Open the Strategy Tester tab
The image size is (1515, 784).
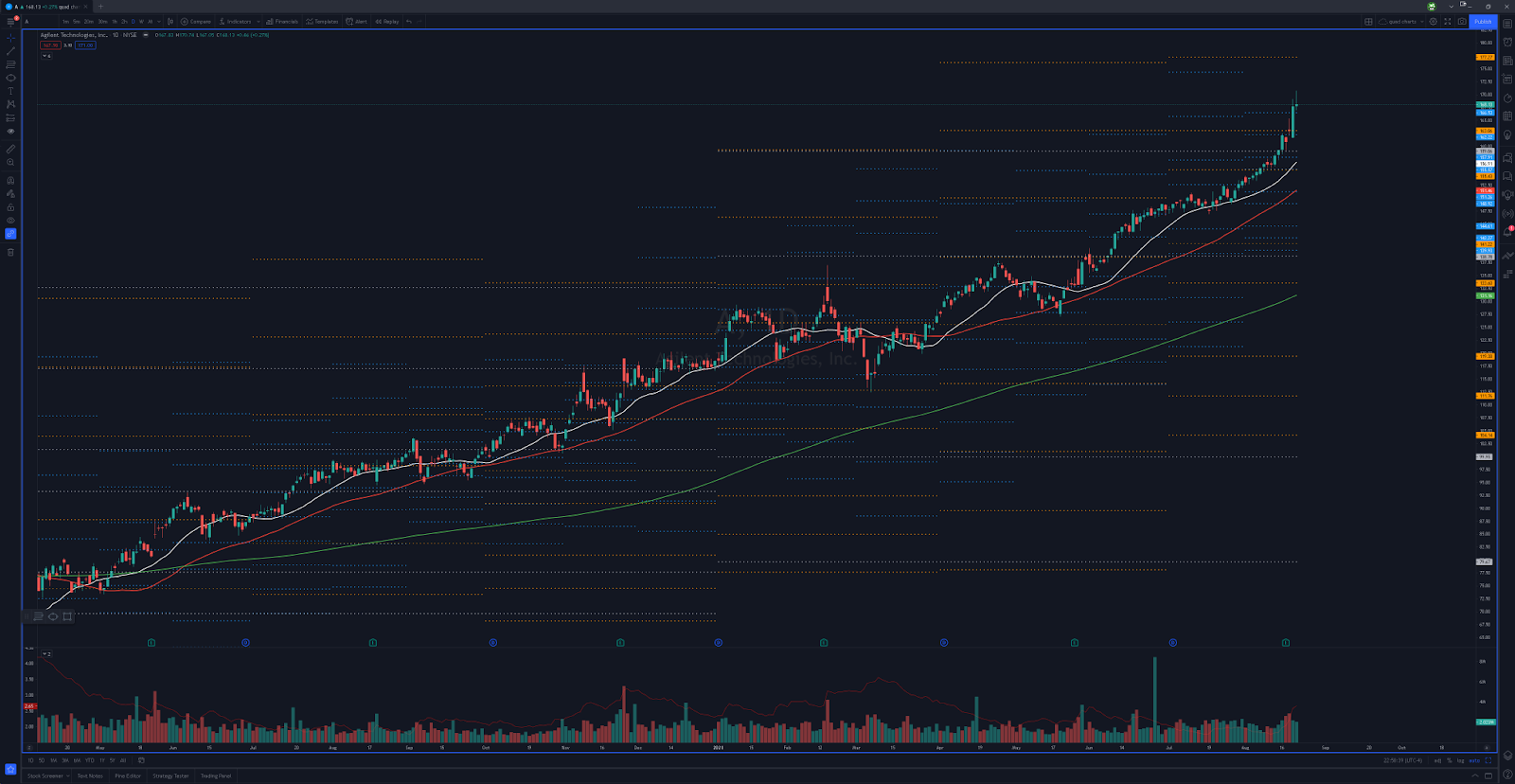170,776
